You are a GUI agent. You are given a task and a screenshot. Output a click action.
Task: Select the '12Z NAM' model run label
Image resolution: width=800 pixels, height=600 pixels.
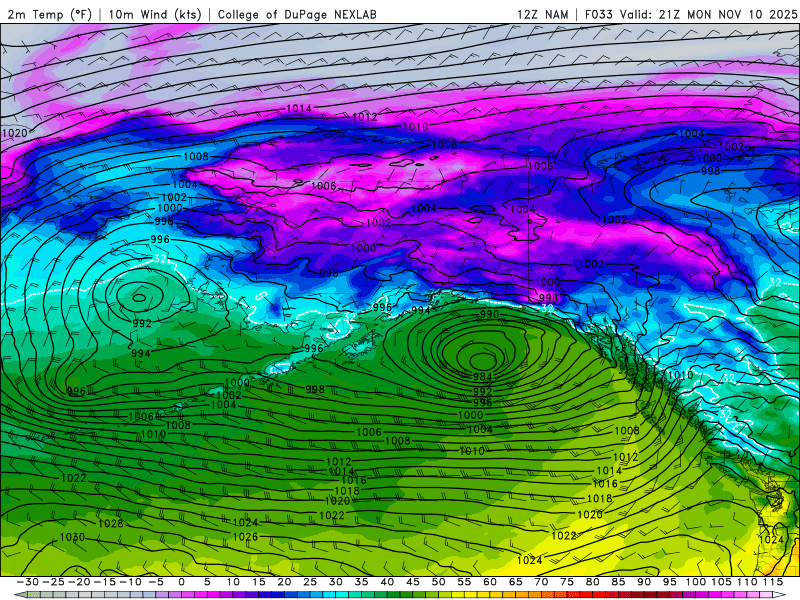(543, 14)
